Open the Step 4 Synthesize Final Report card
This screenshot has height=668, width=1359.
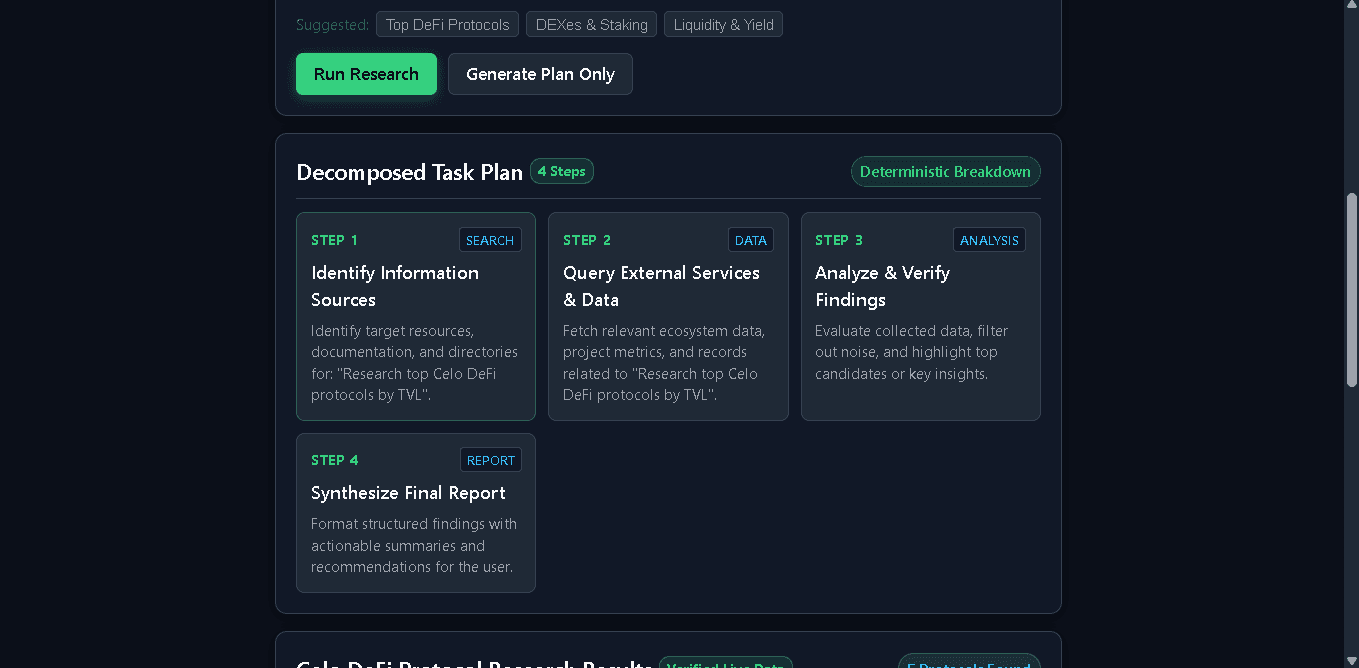tap(416, 513)
